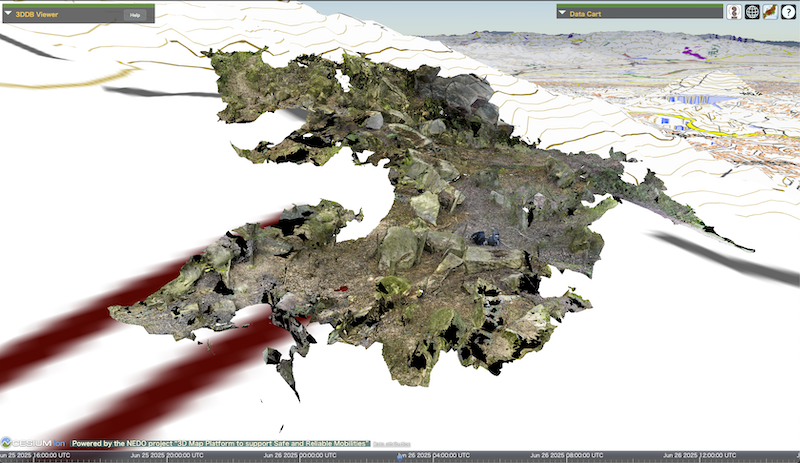Click the Data Cart panel title
Screen dimensions: 800x463
pyautogui.click(x=585, y=14)
